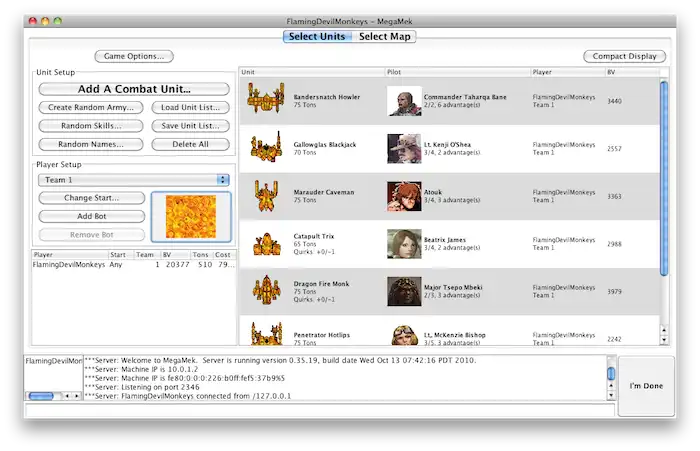Click the Gallowglas Blackjack mech sprite
700x451 pixels.
click(266, 147)
